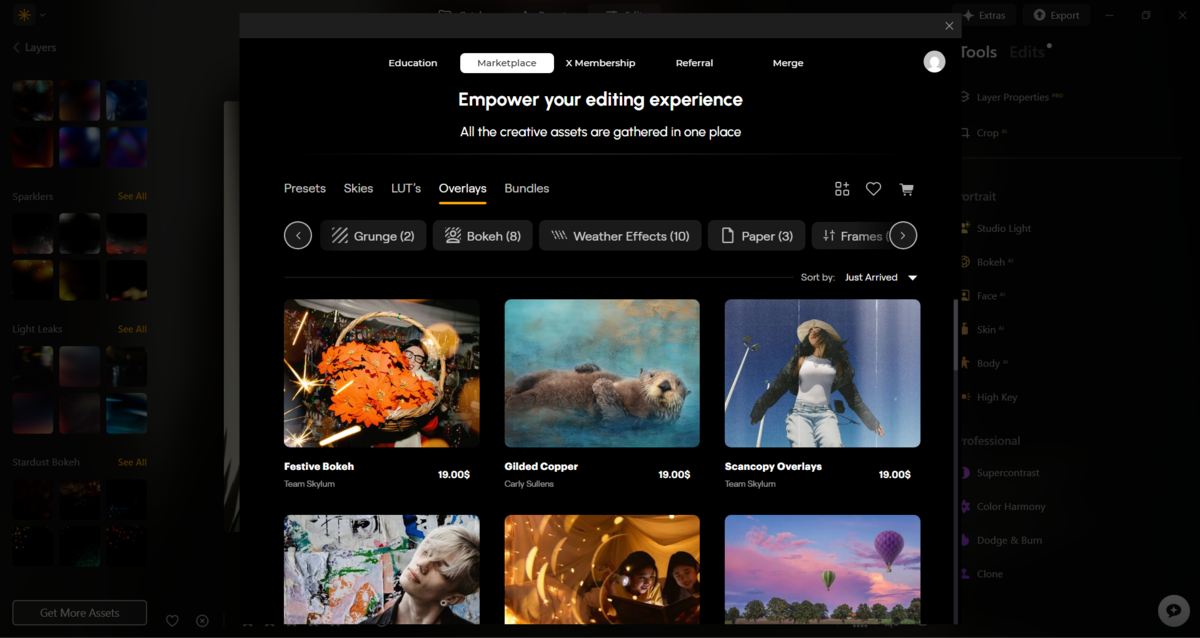Open See All next to Light Leaks

point(131,328)
